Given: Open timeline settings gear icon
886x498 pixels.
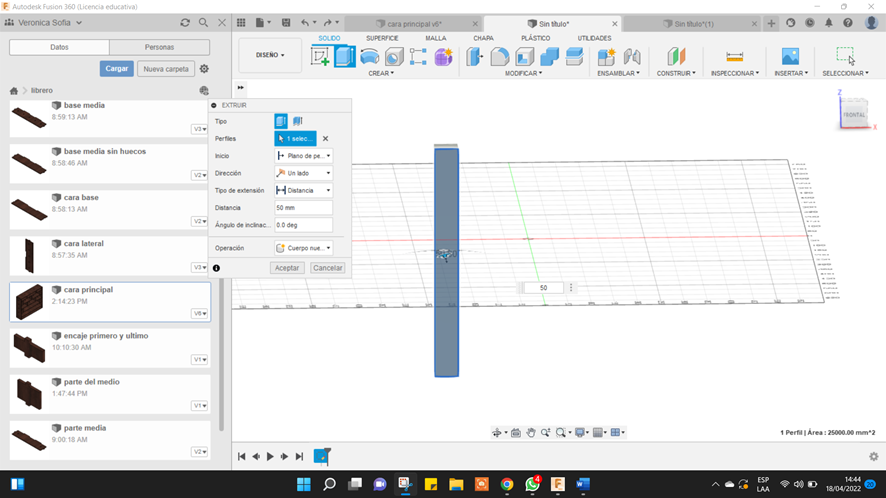Looking at the screenshot, I should [x=874, y=456].
